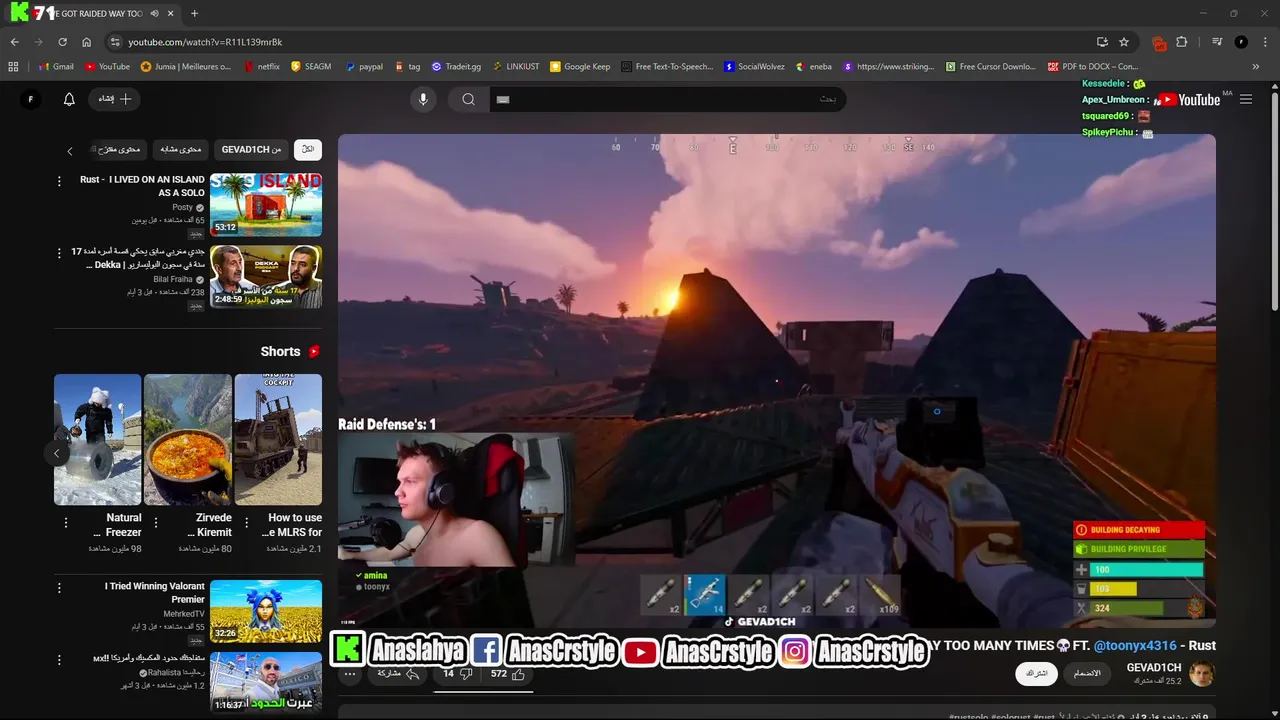The height and width of the screenshot is (720, 1280).
Task: Click the browser home icon
Action: (87, 42)
